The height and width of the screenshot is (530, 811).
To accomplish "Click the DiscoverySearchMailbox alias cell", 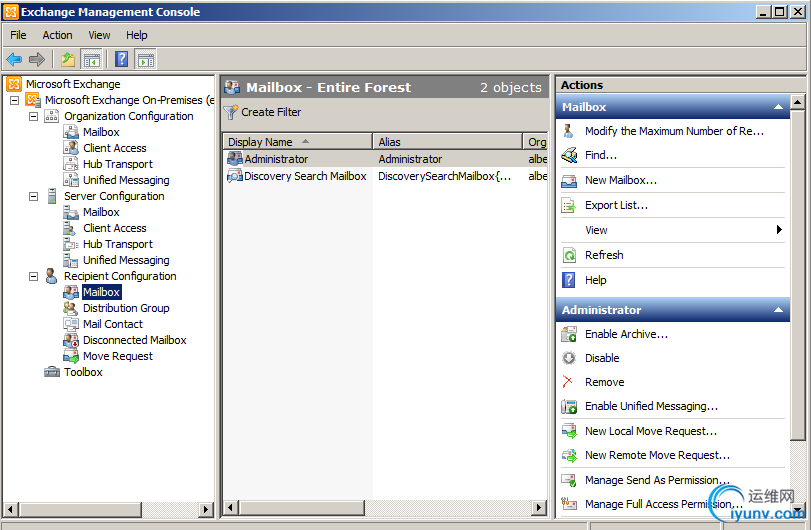I will tap(444, 176).
